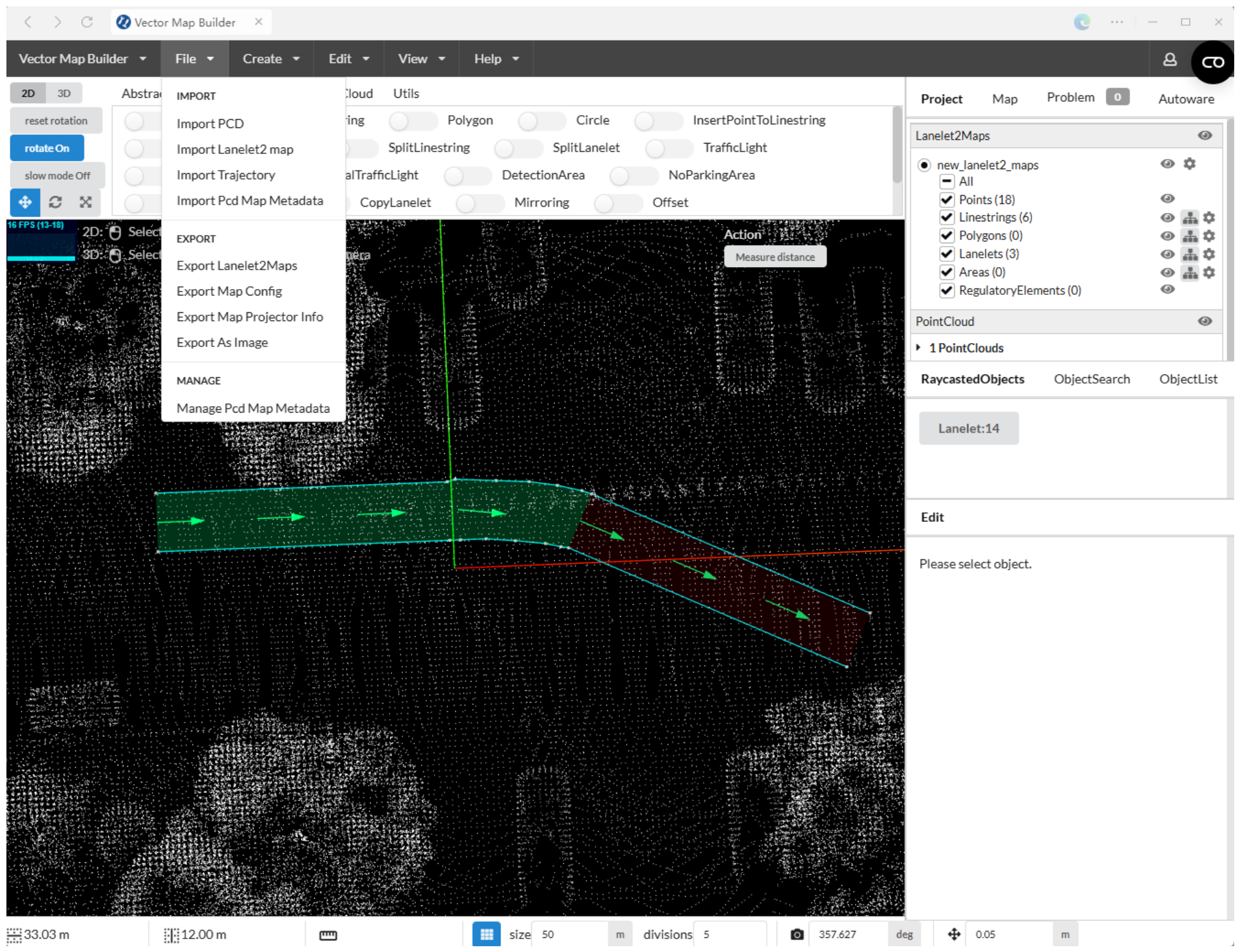Click the divisions input field
The width and height of the screenshot is (1240, 952).
[x=731, y=934]
